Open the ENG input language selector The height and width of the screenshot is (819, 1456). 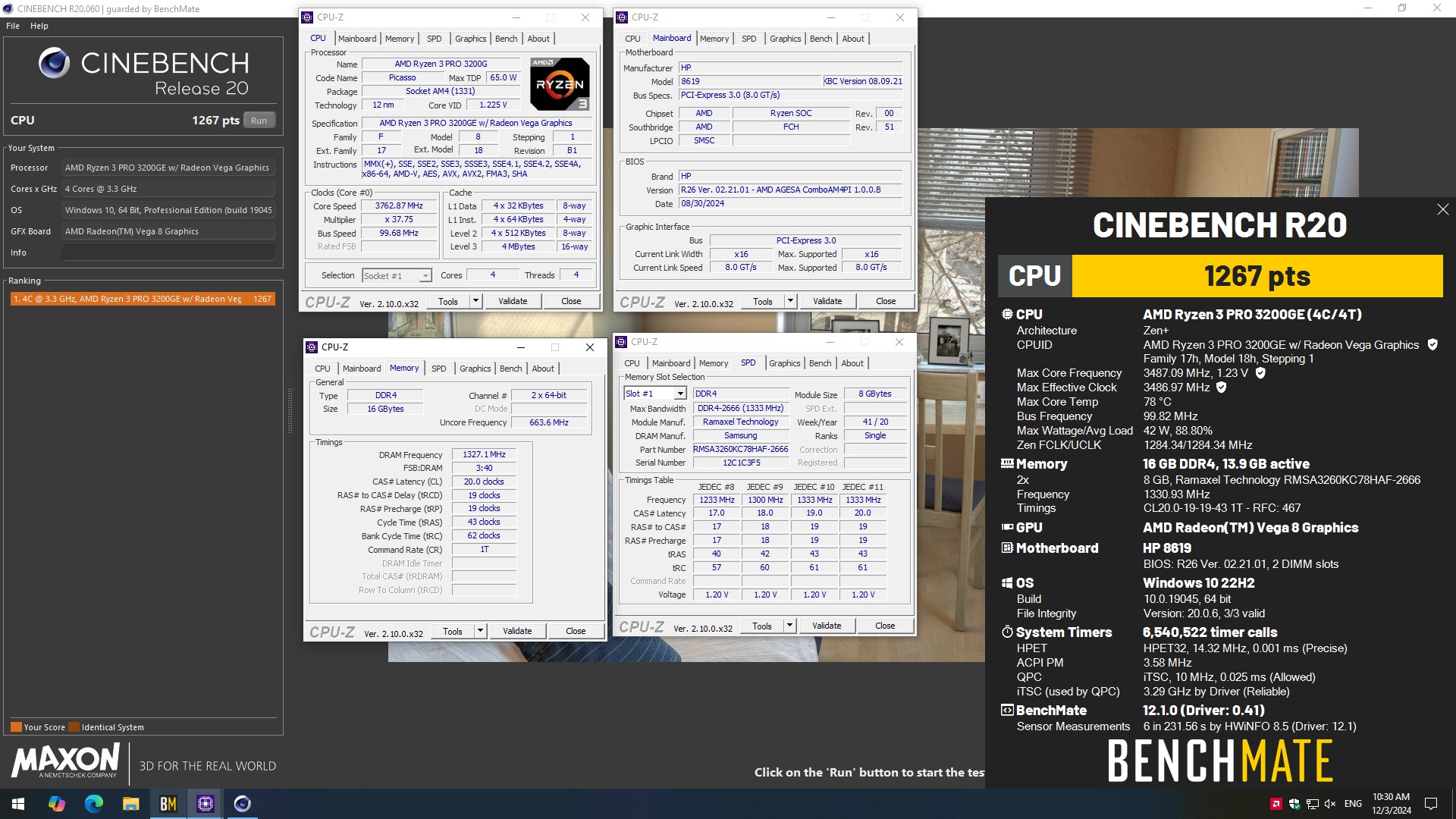[1353, 804]
